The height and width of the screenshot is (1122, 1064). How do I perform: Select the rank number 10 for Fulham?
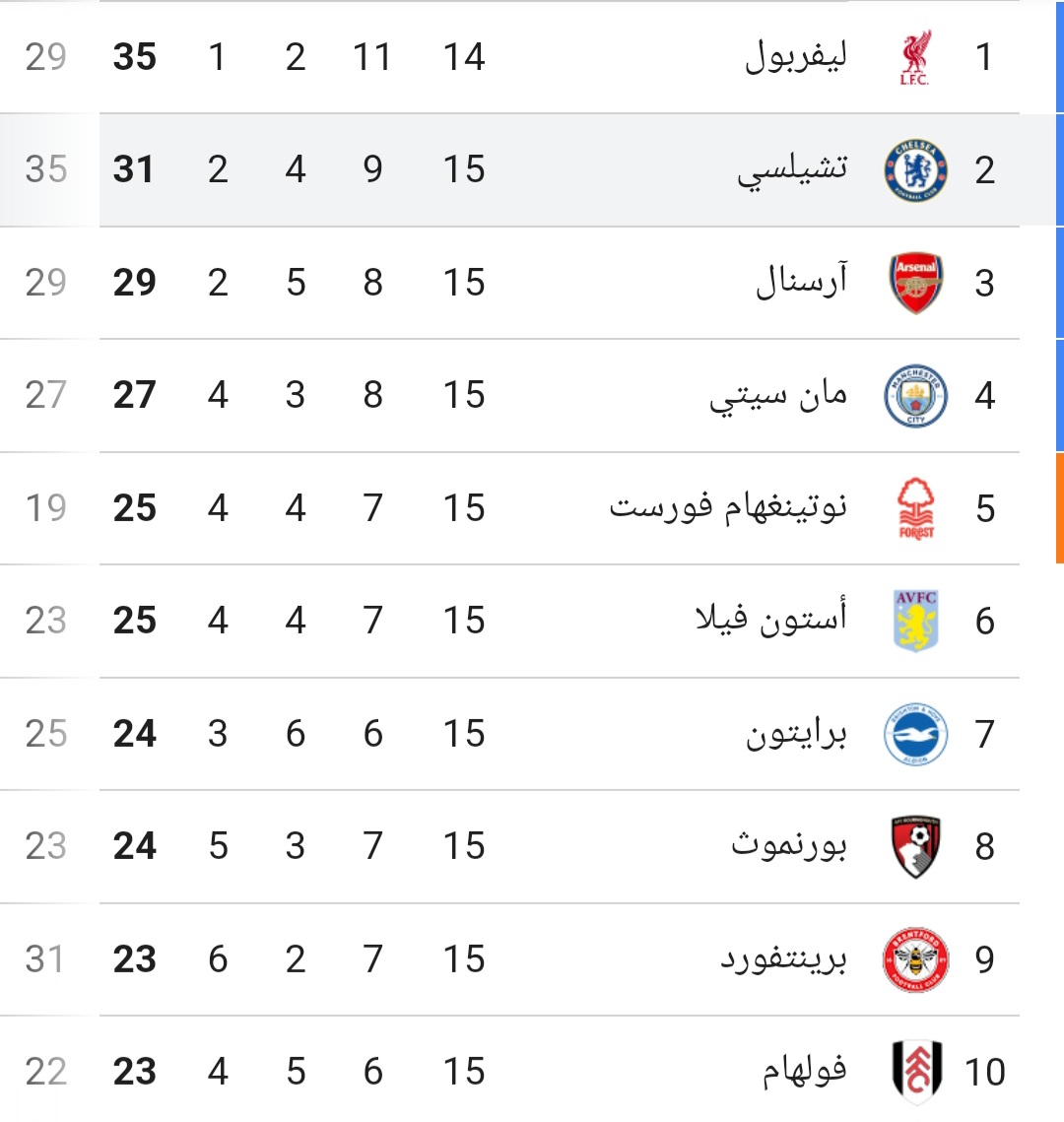tap(984, 1072)
